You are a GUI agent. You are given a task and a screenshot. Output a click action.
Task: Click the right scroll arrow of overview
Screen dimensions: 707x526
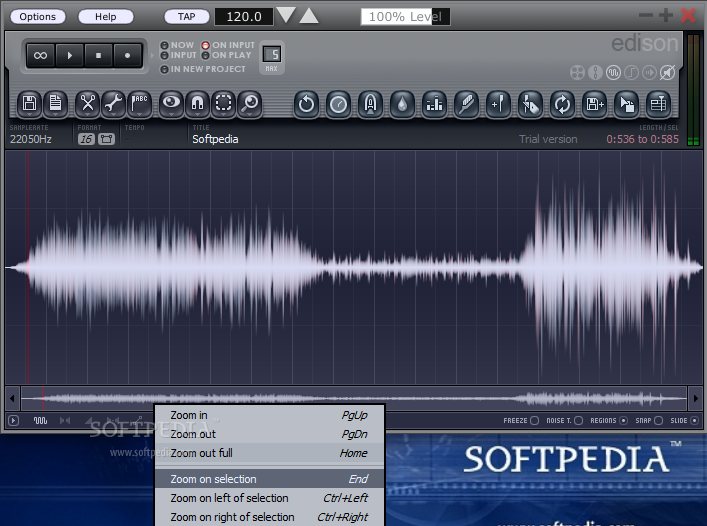695,398
